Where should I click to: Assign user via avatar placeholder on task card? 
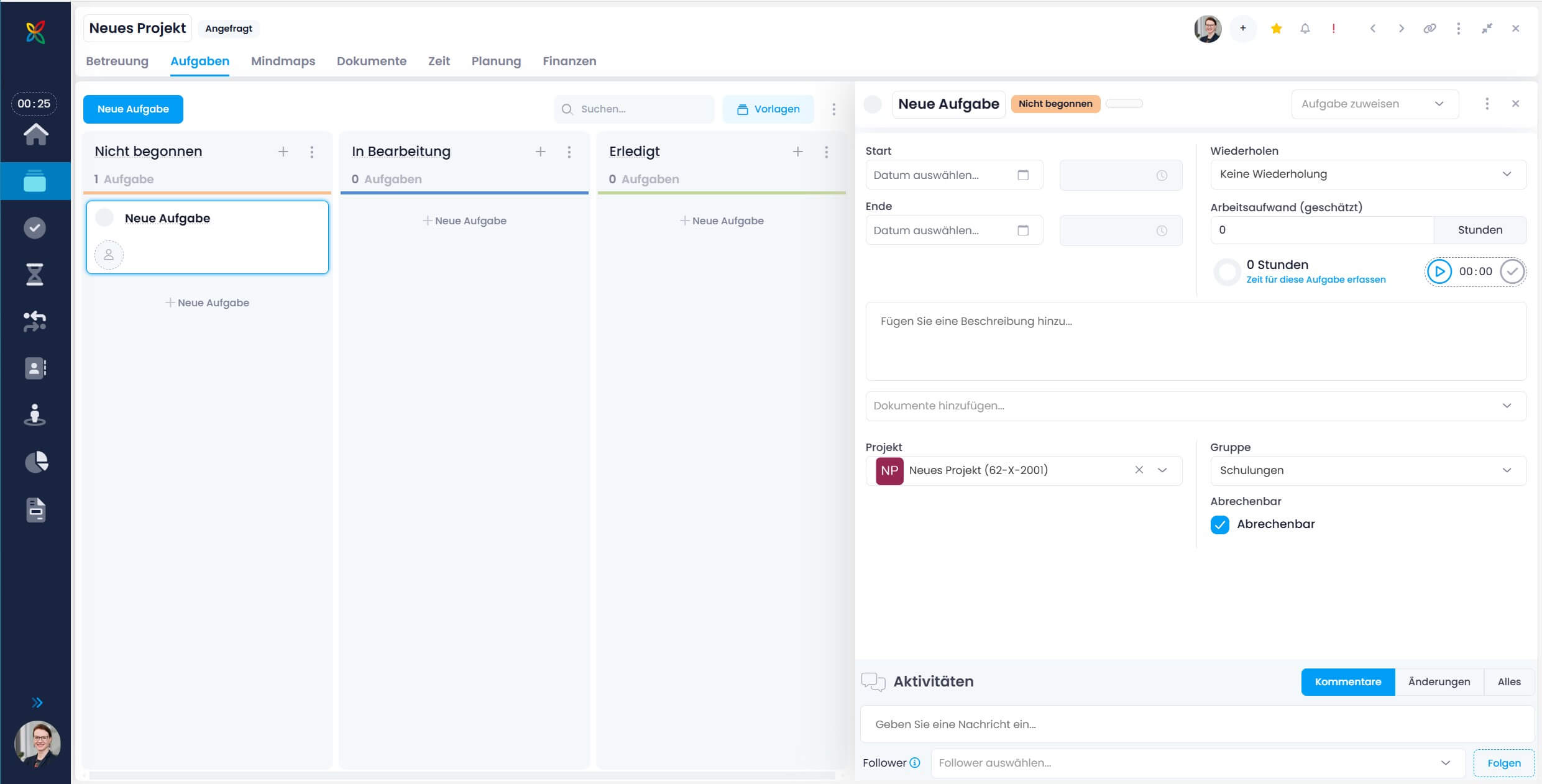pos(109,255)
